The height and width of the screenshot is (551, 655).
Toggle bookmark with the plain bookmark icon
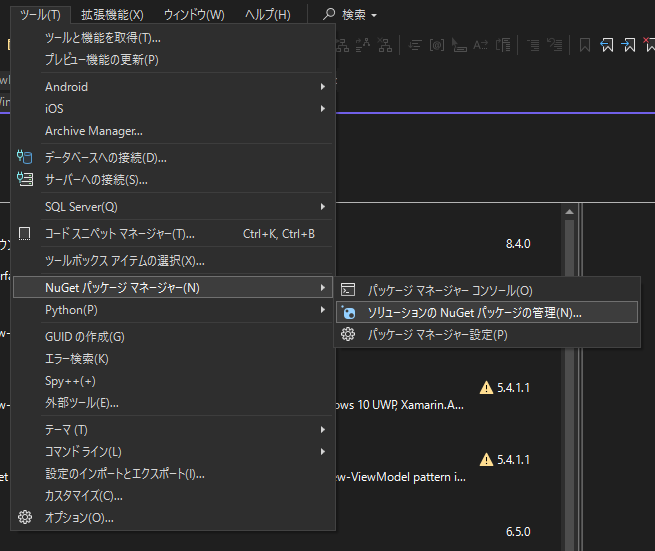(585, 45)
